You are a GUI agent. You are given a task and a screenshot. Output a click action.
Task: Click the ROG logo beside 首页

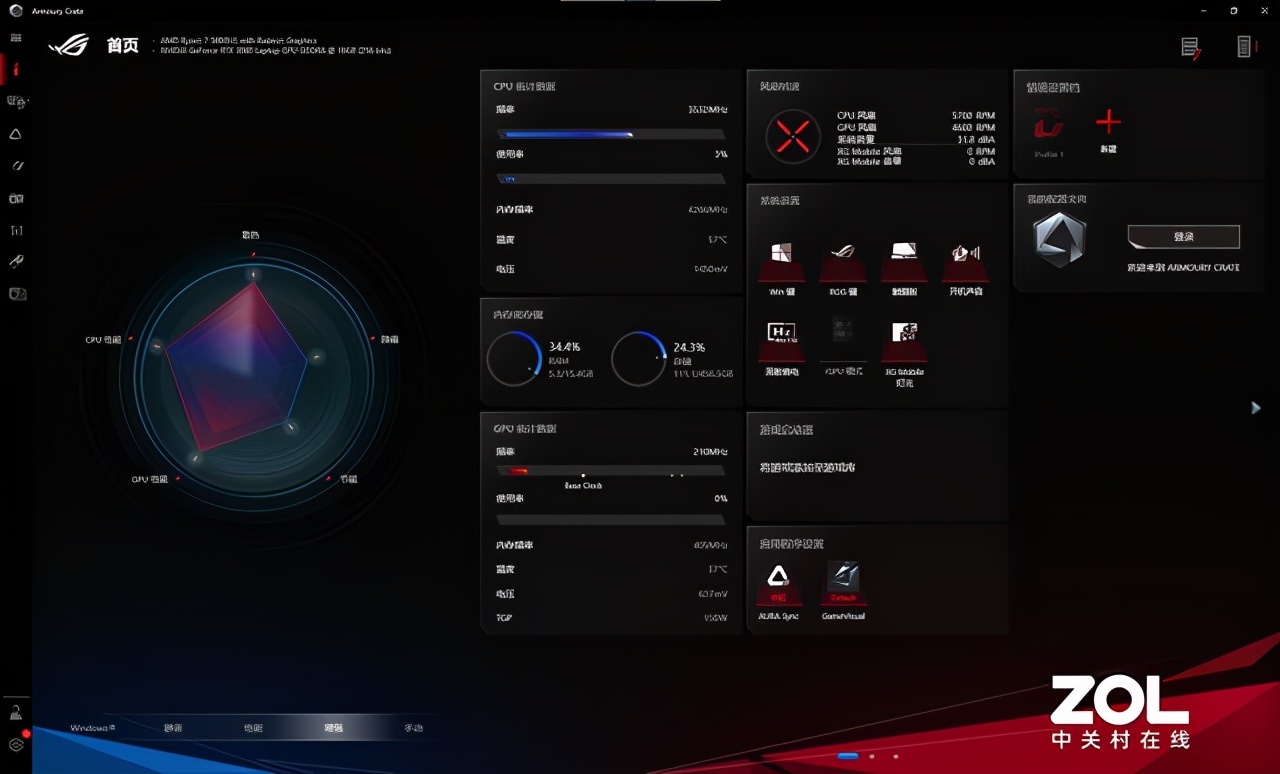tap(68, 45)
